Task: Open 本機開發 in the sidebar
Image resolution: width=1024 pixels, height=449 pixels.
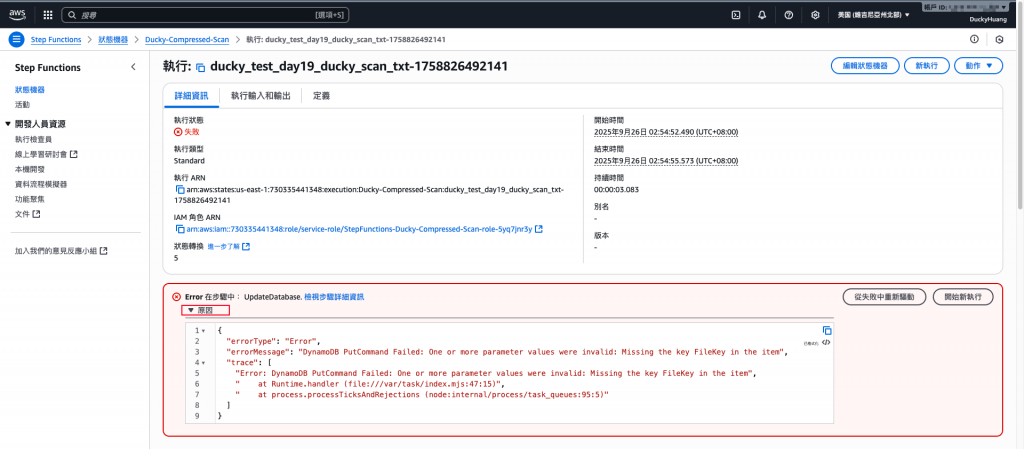Action: pos(30,169)
